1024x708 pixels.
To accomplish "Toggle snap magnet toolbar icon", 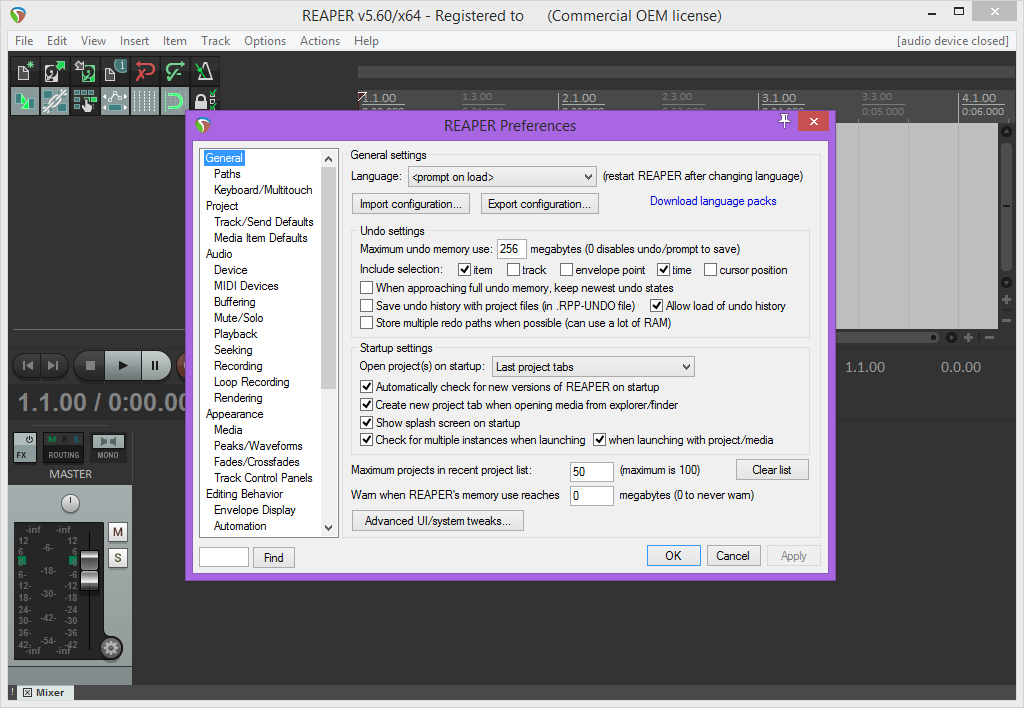I will click(x=175, y=101).
